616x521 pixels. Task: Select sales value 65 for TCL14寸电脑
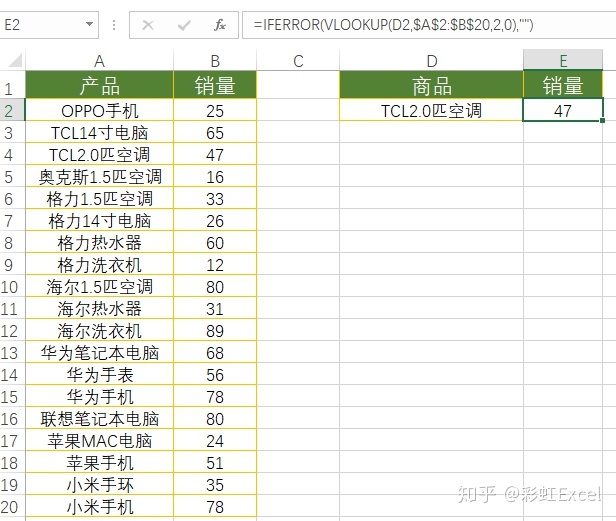[215, 132]
